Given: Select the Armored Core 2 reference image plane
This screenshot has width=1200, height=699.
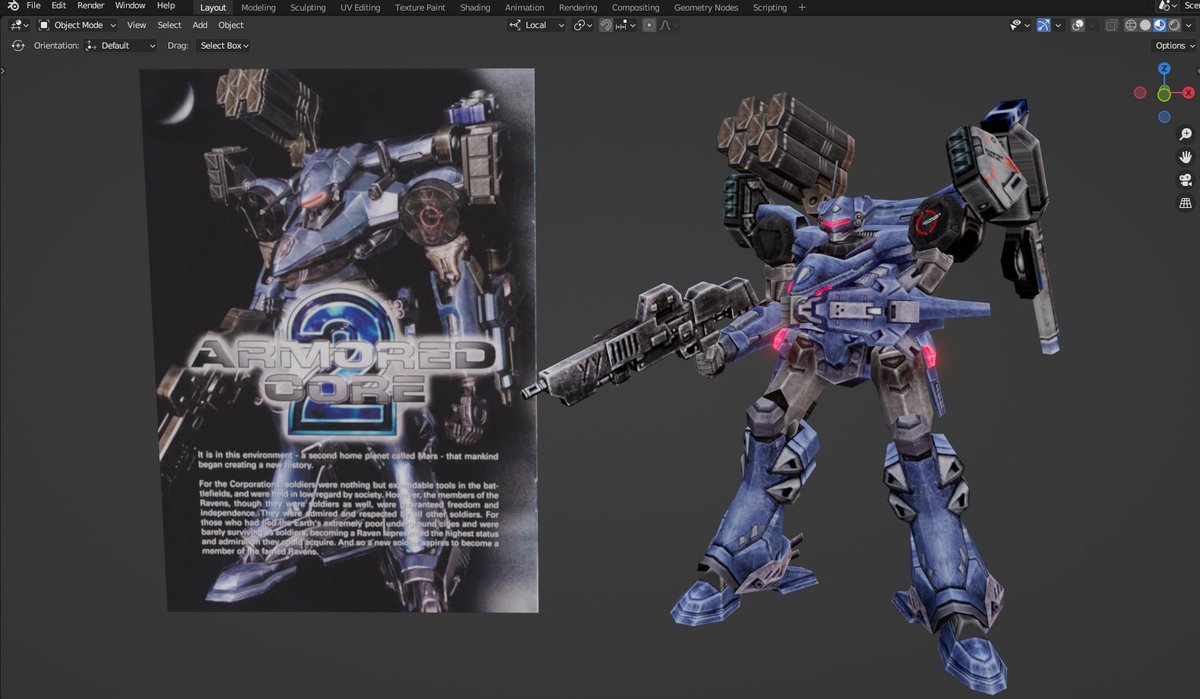Looking at the screenshot, I should [x=340, y=340].
